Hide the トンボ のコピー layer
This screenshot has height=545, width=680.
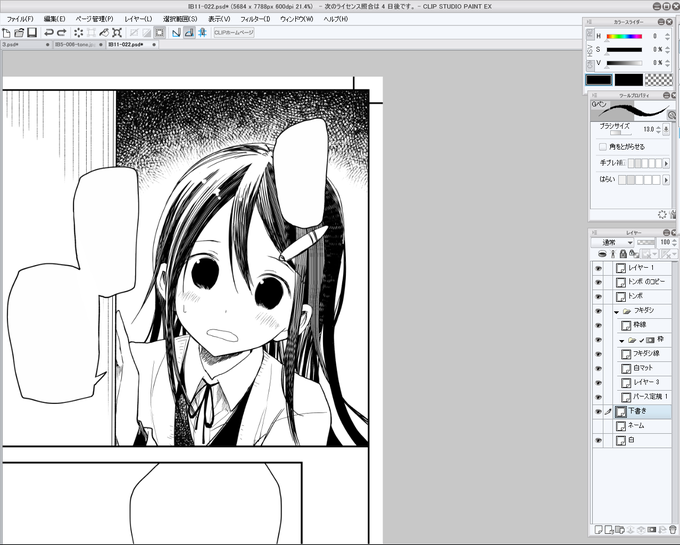599,283
